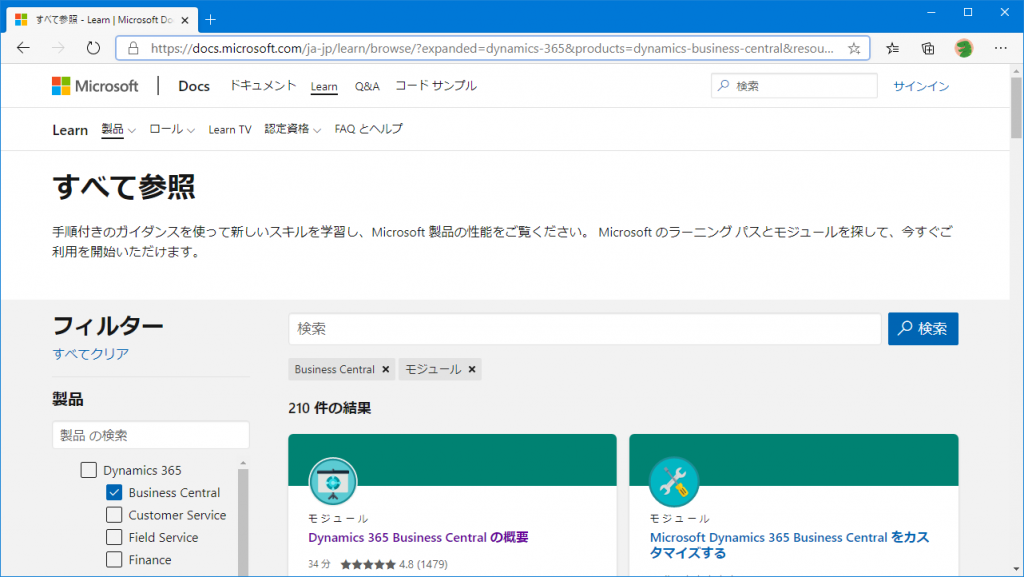
Task: Remove the モジュール filter tag
Action: (472, 369)
